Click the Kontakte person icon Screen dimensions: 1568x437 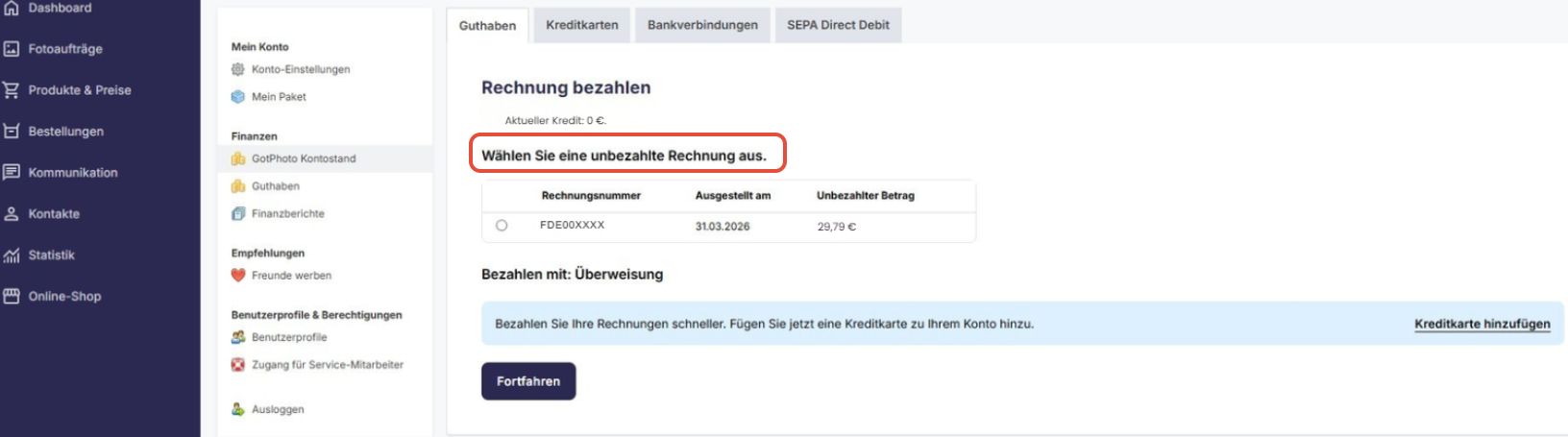(12, 214)
